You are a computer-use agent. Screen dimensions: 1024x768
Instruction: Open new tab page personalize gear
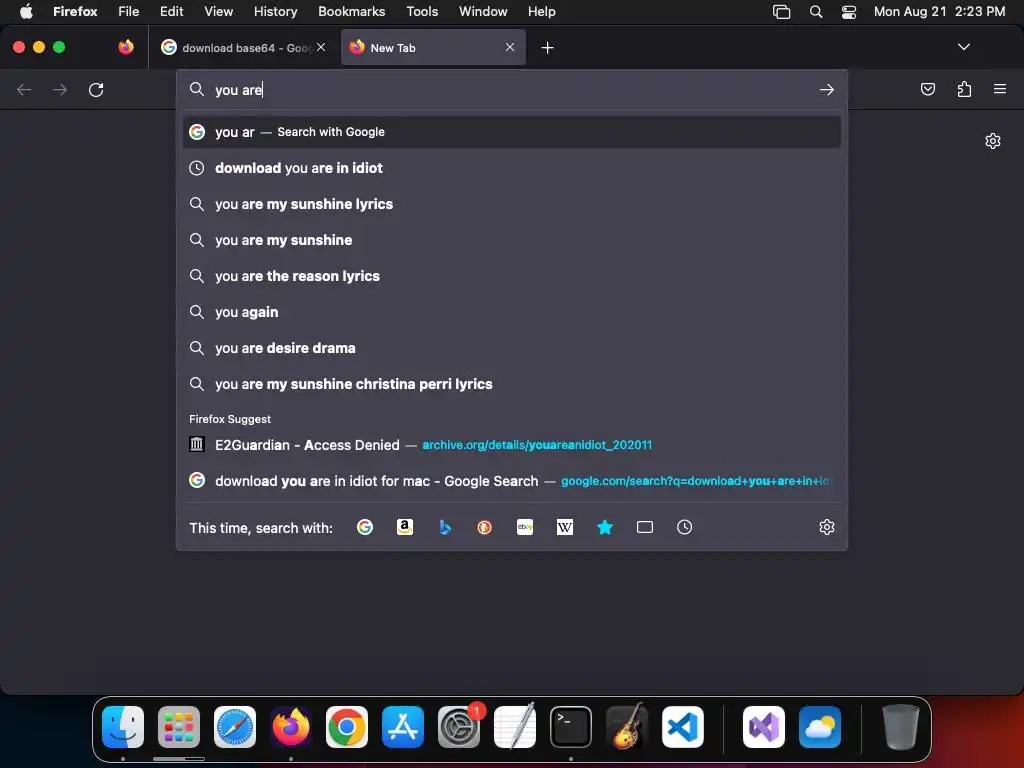click(x=993, y=141)
